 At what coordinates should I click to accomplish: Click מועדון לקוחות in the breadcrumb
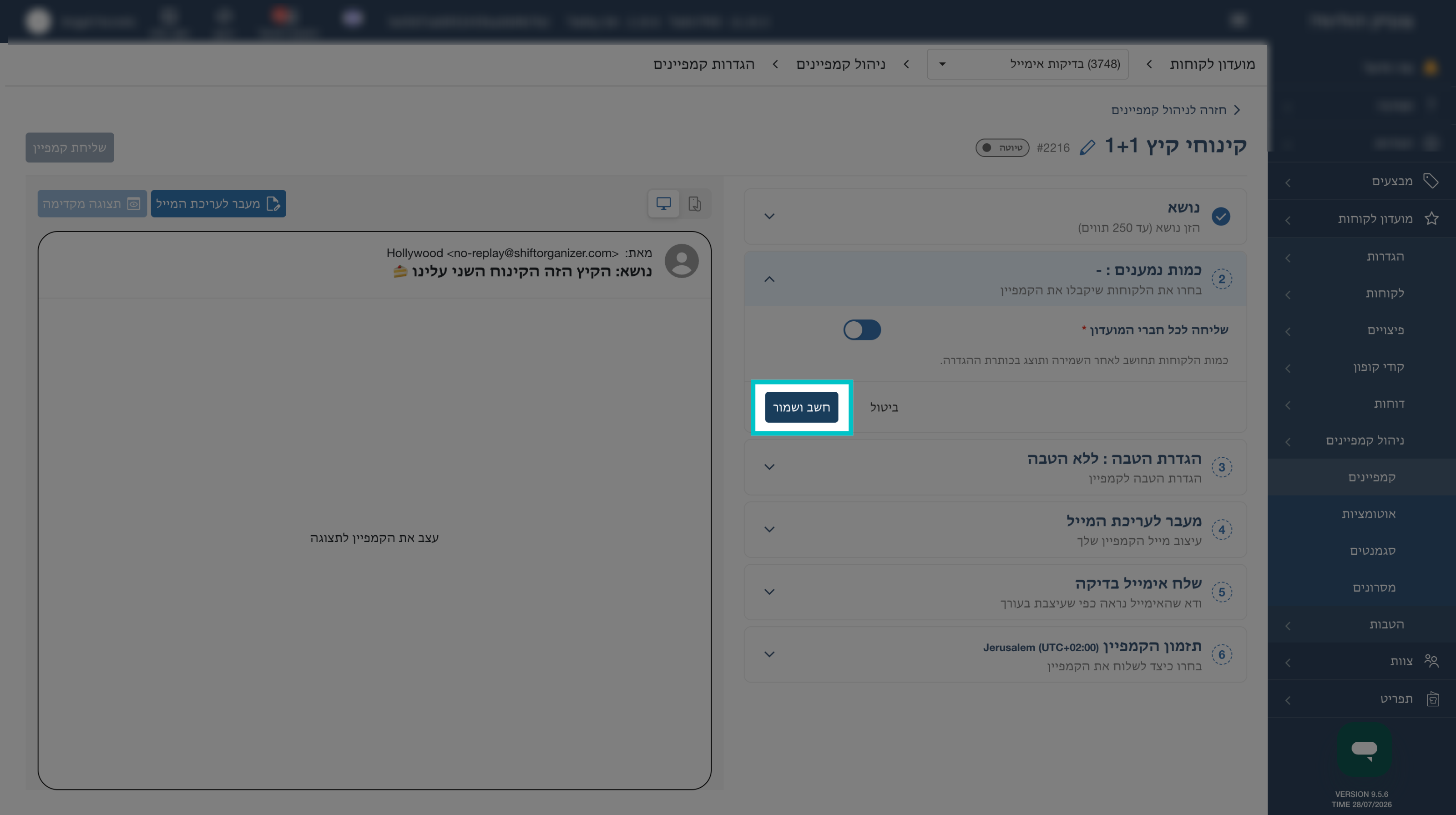tap(1213, 64)
